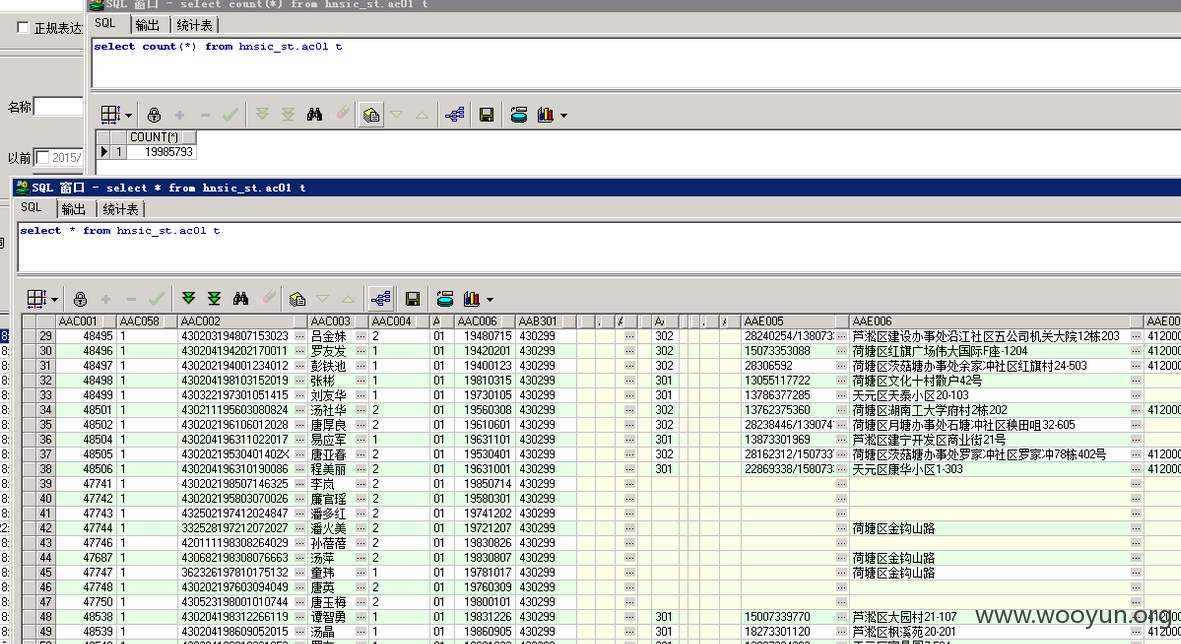This screenshot has width=1181, height=644.
Task: Click grid select-cells icon in count(*) window
Action: pos(110,114)
